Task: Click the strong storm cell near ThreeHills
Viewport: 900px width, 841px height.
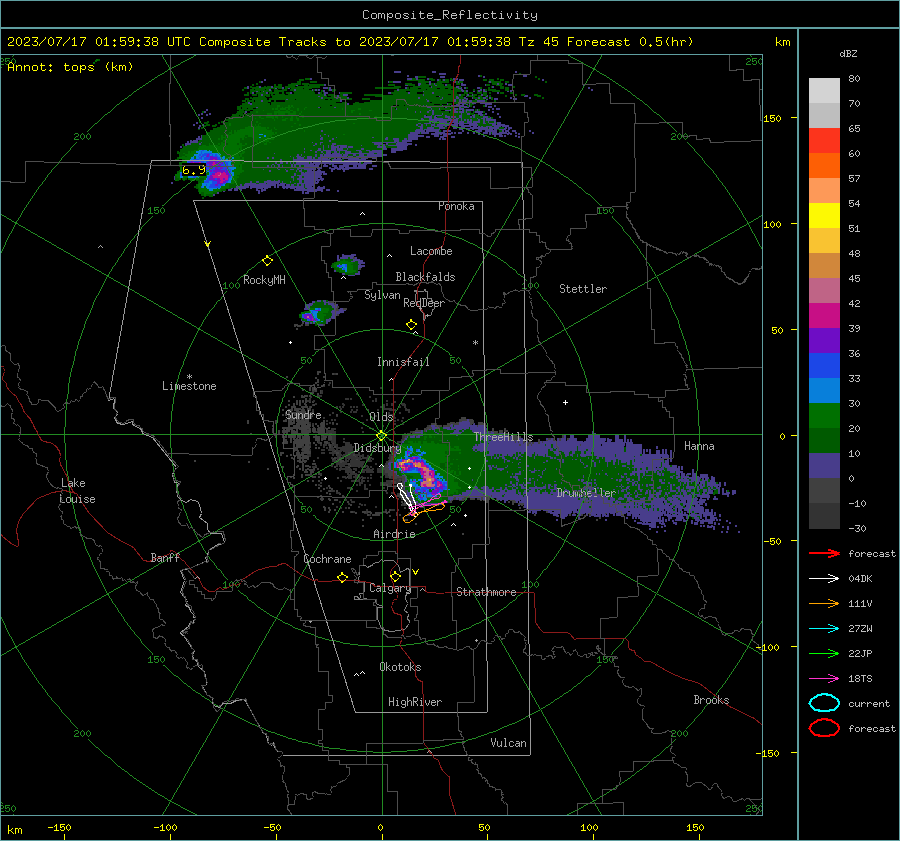Action: [x=421, y=472]
